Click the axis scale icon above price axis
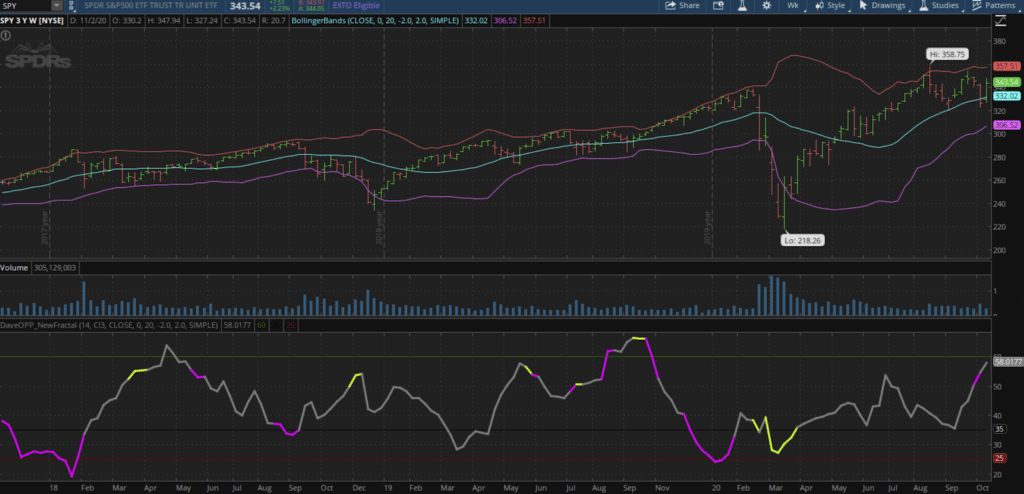Image resolution: width=1024 pixels, height=494 pixels. pyautogui.click(x=1000, y=21)
